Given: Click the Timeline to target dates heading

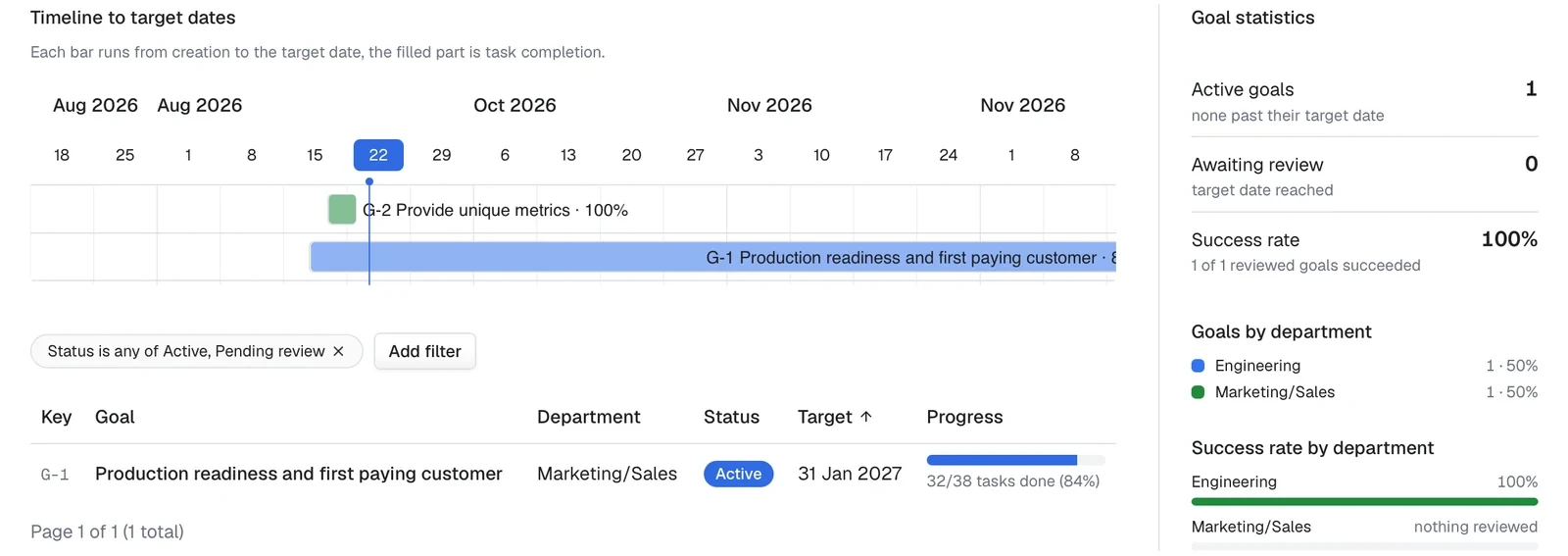Looking at the screenshot, I should click(x=132, y=18).
